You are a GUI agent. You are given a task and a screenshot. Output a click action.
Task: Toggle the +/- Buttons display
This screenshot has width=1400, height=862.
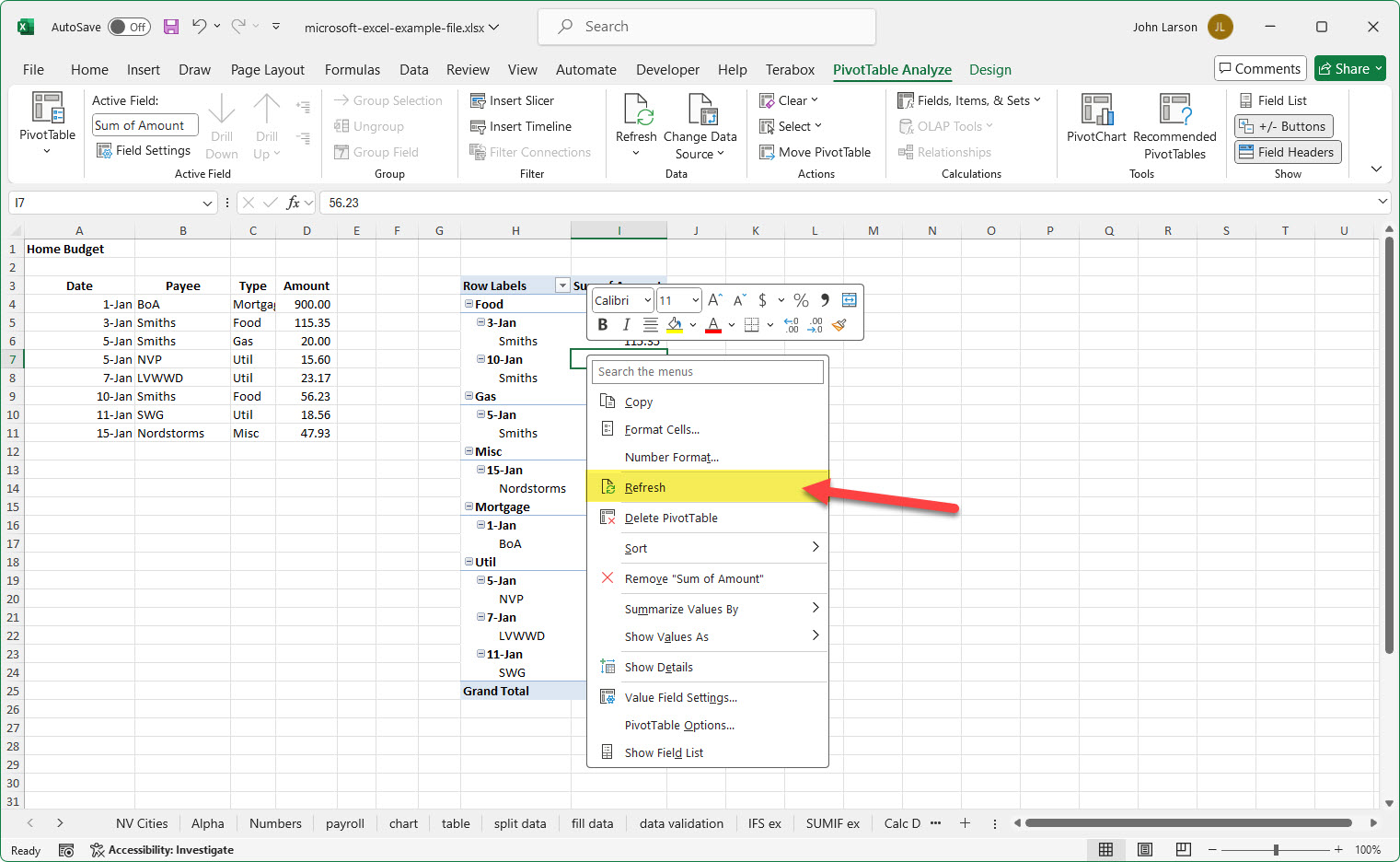pos(1284,126)
